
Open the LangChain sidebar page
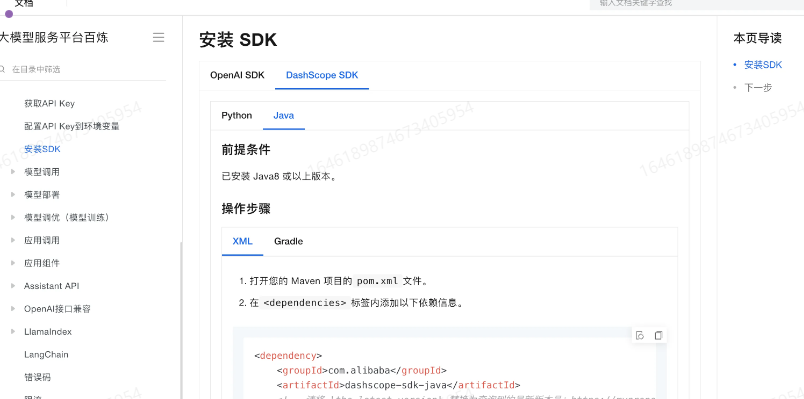[46, 354]
